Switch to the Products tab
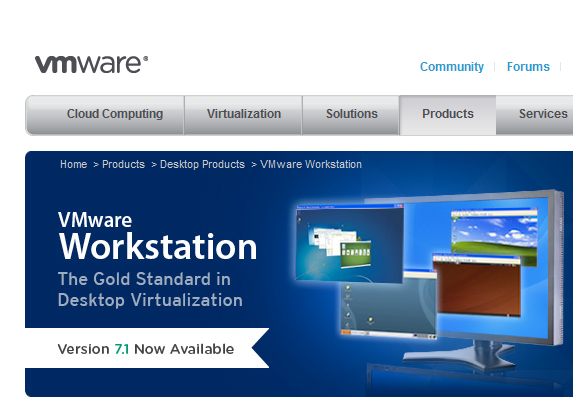 448,115
